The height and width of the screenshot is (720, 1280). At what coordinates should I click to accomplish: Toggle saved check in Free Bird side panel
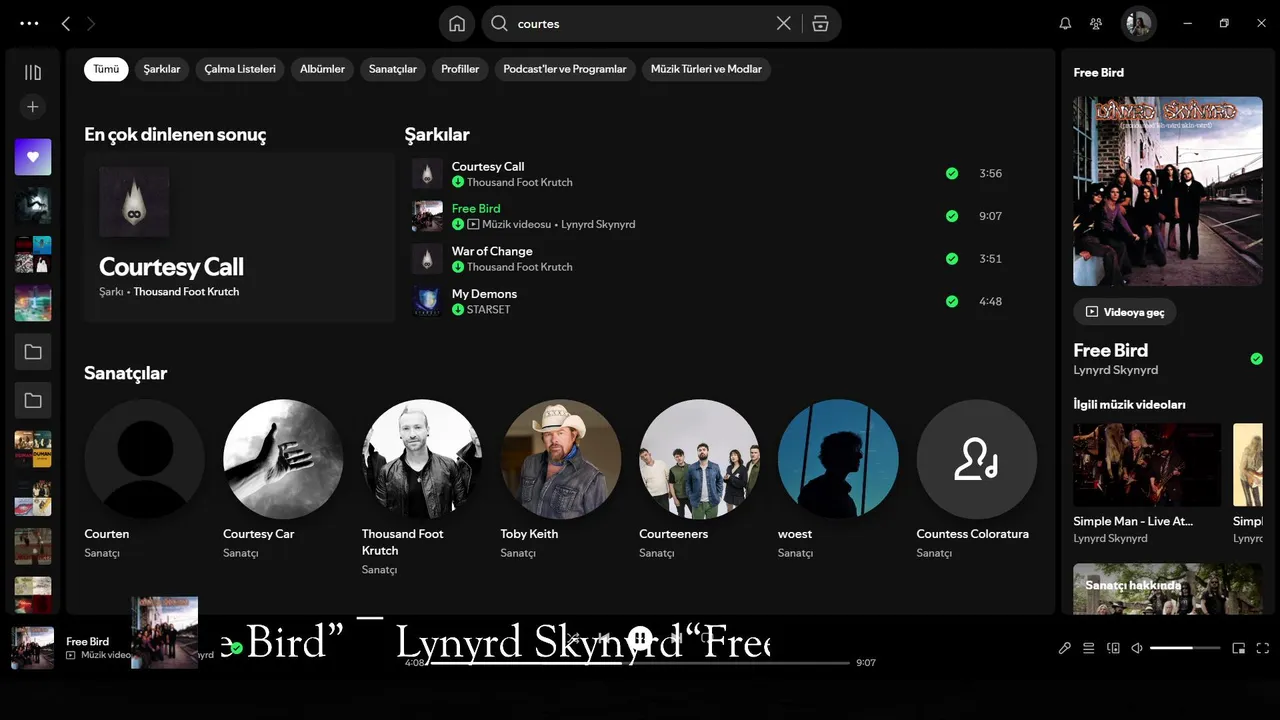coord(1257,359)
